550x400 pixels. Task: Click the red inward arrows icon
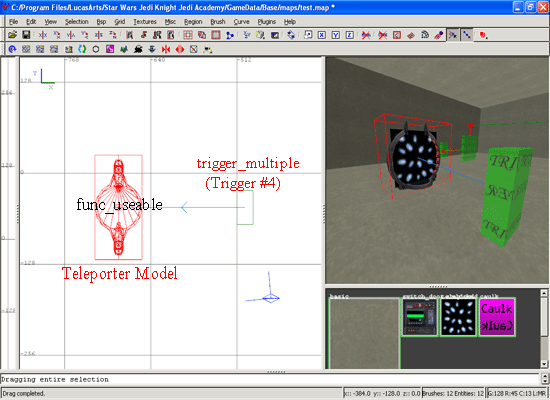(x=166, y=49)
